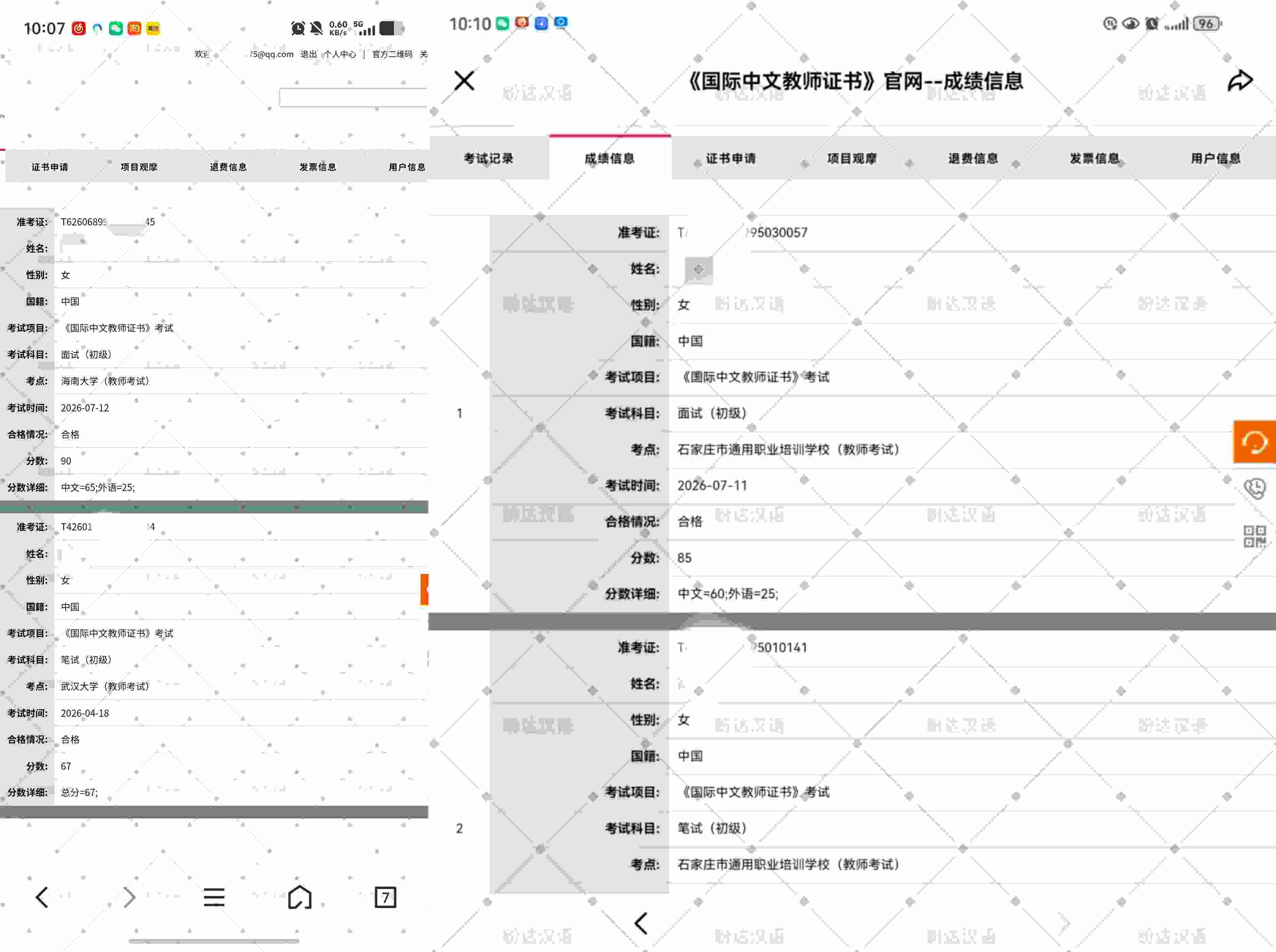
Task: Tap browser back arrow in left phone
Action: (41, 897)
